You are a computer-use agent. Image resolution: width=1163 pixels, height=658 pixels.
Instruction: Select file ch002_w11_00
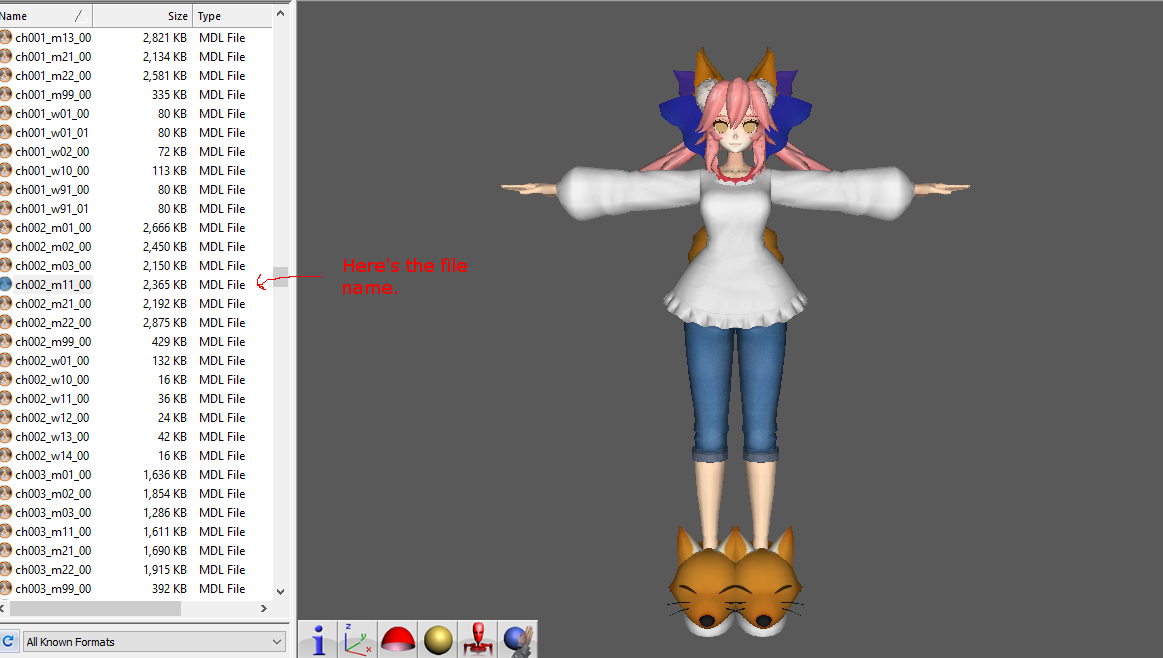click(52, 398)
